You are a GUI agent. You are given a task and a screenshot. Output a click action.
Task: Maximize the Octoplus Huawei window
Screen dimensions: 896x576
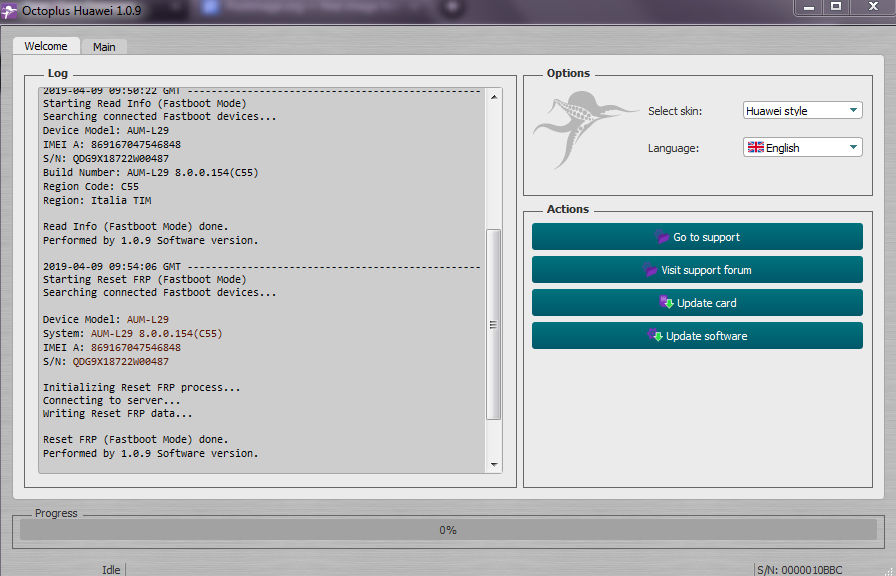point(836,7)
